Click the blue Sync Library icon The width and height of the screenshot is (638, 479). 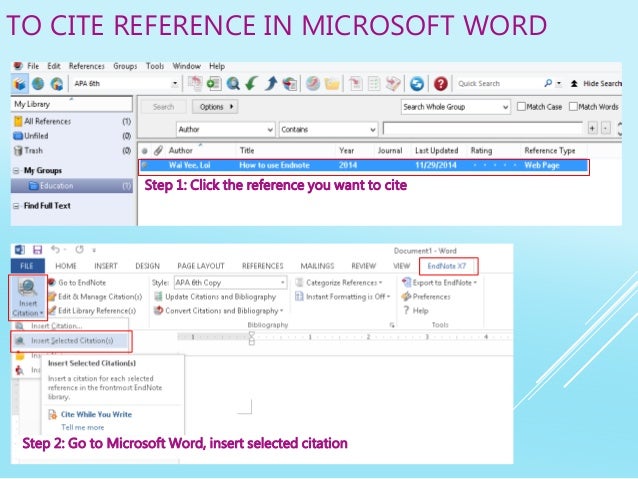click(x=417, y=84)
